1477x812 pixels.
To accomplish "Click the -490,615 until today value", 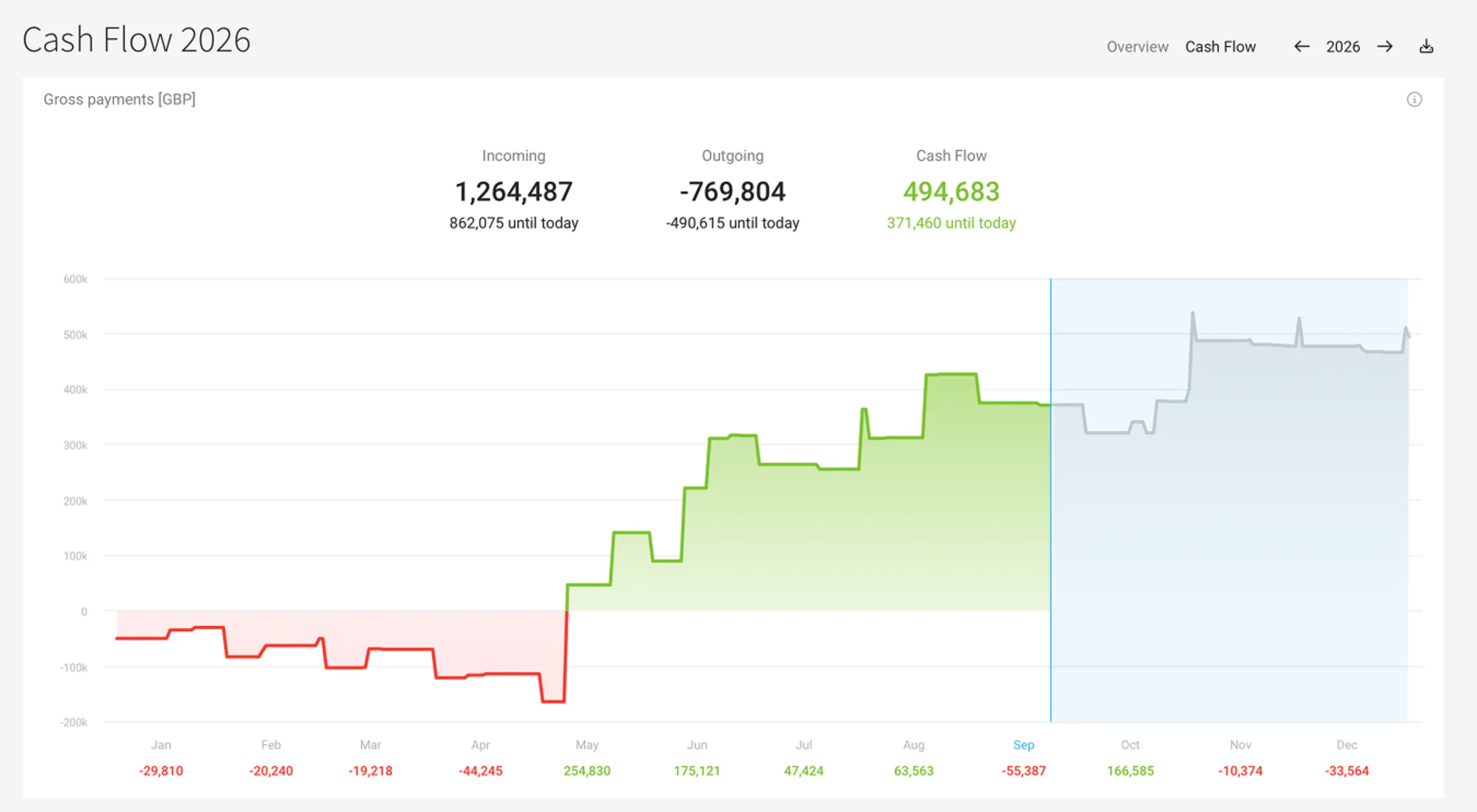I will click(x=732, y=224).
